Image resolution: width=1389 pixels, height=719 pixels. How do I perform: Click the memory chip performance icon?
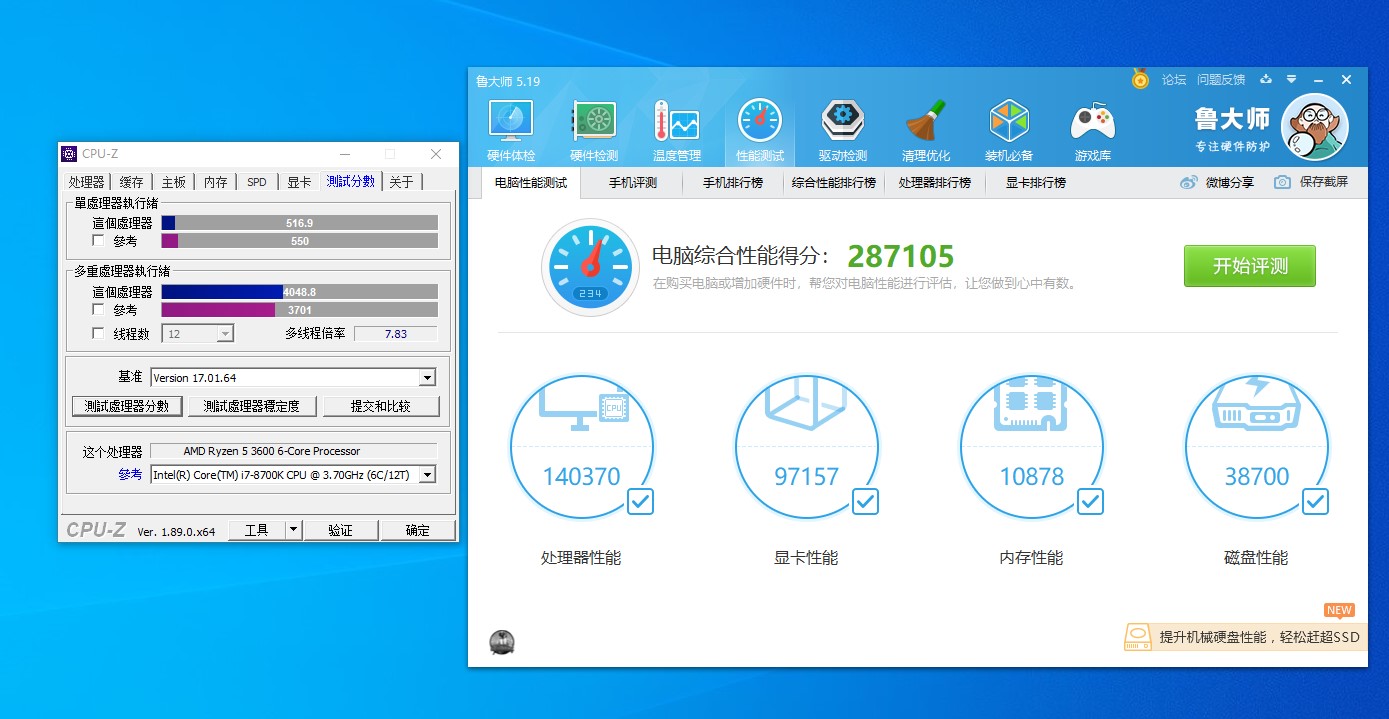[1031, 405]
